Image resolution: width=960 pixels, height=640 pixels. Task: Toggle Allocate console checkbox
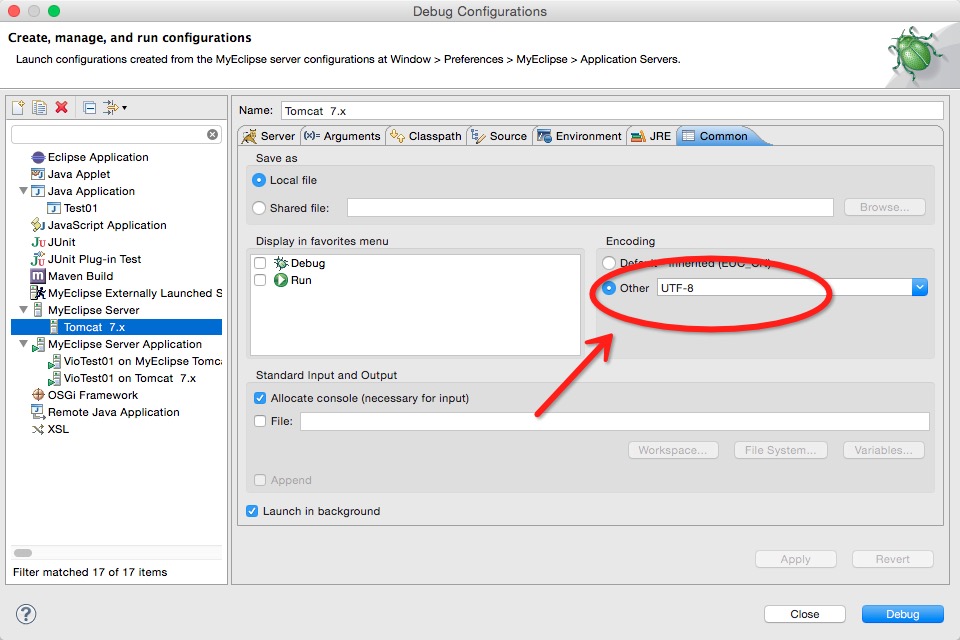click(x=260, y=398)
